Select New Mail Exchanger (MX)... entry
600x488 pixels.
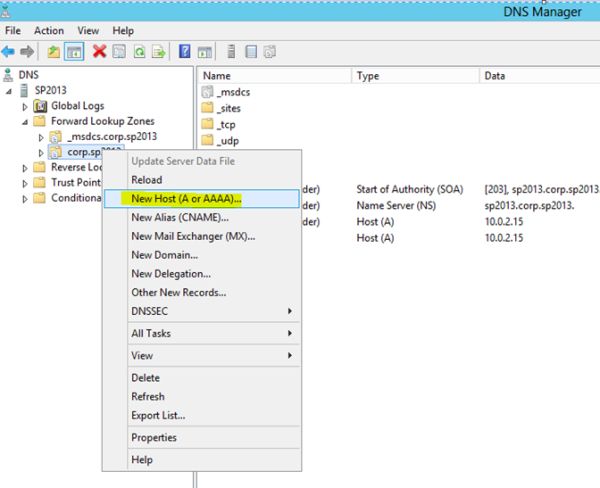click(x=202, y=236)
